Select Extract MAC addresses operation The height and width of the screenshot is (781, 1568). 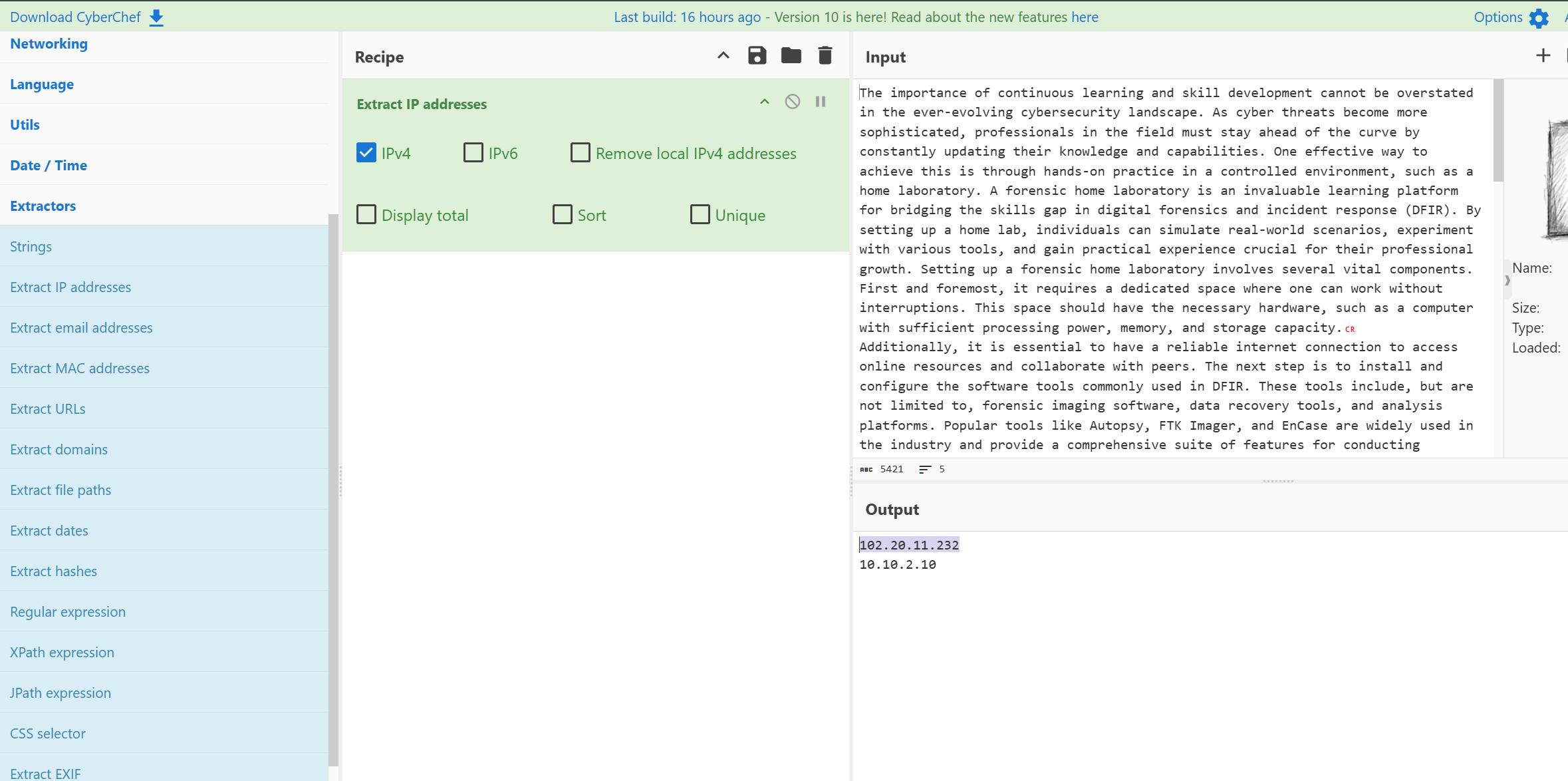pos(164,369)
